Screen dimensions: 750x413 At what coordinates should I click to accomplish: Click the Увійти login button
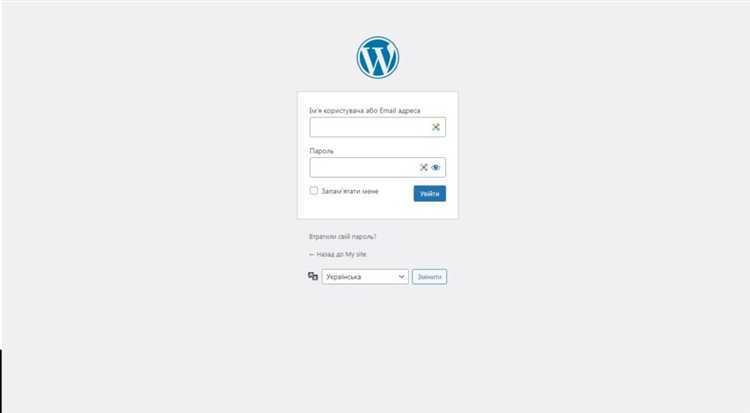430,193
